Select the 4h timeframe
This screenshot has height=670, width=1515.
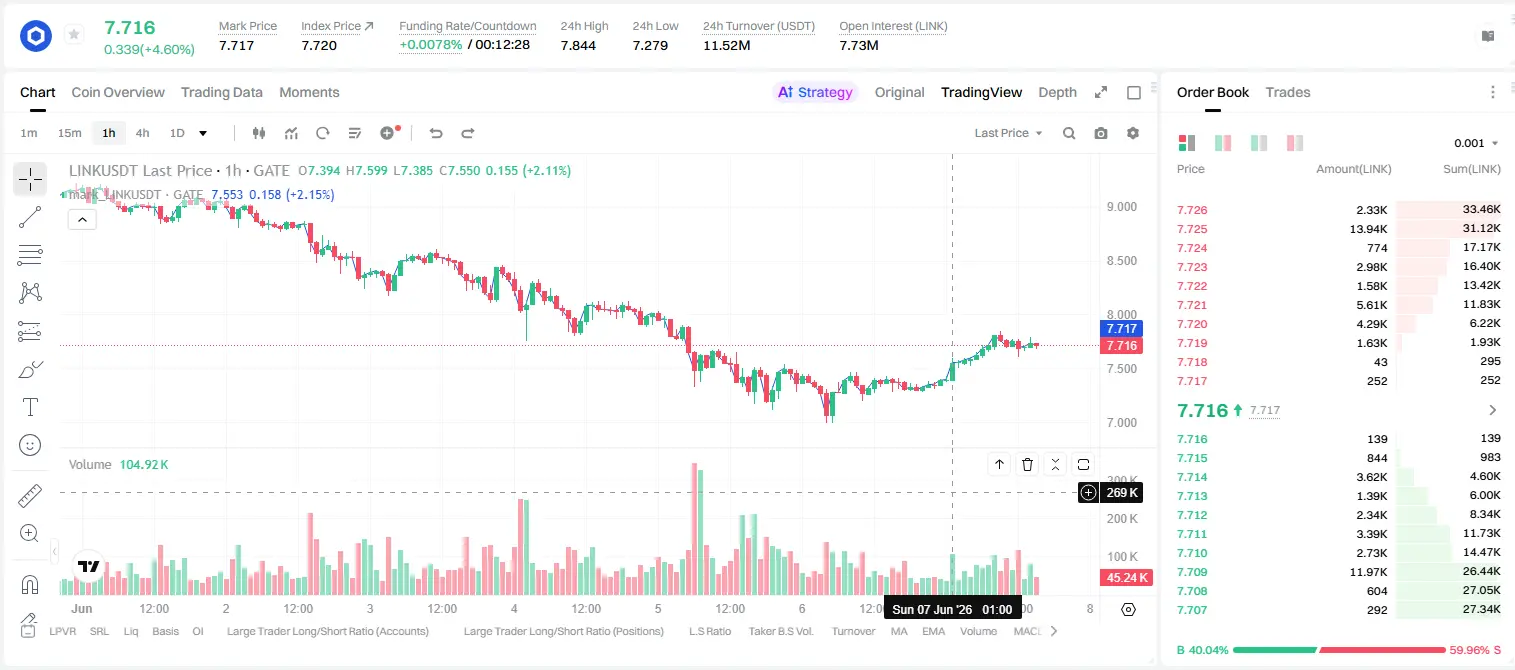[x=142, y=133]
